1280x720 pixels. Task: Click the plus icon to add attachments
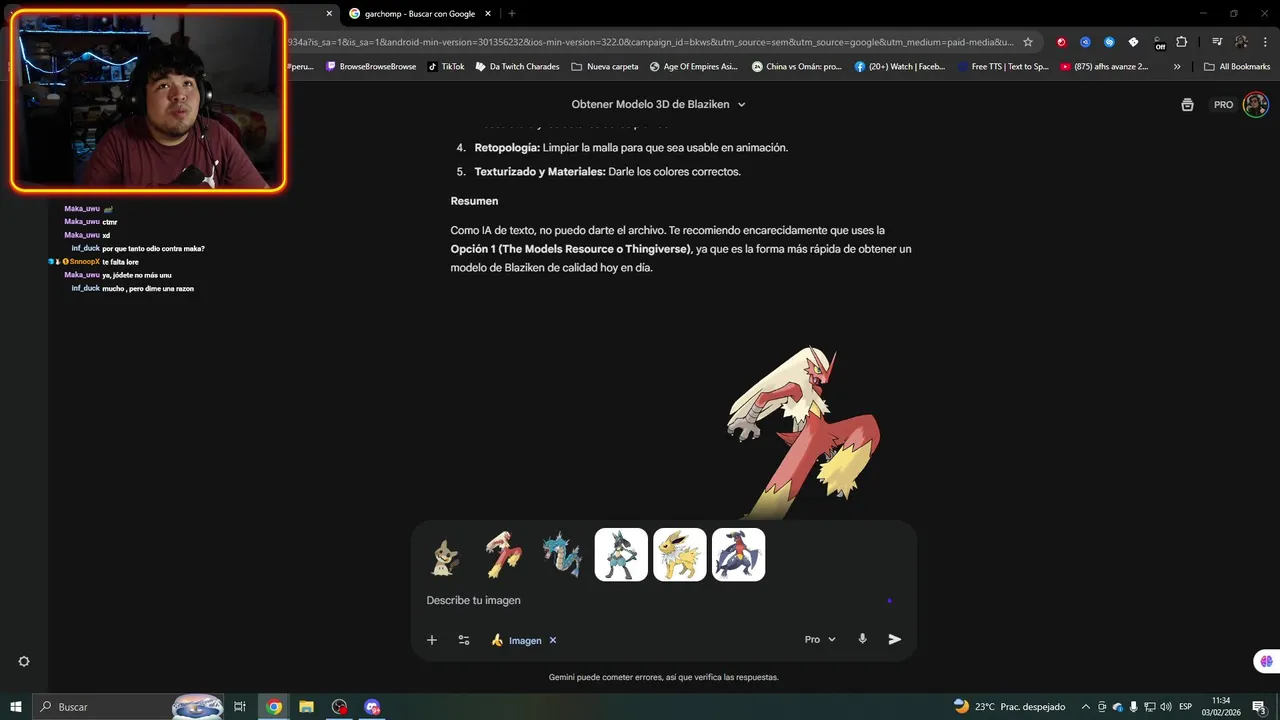point(432,640)
